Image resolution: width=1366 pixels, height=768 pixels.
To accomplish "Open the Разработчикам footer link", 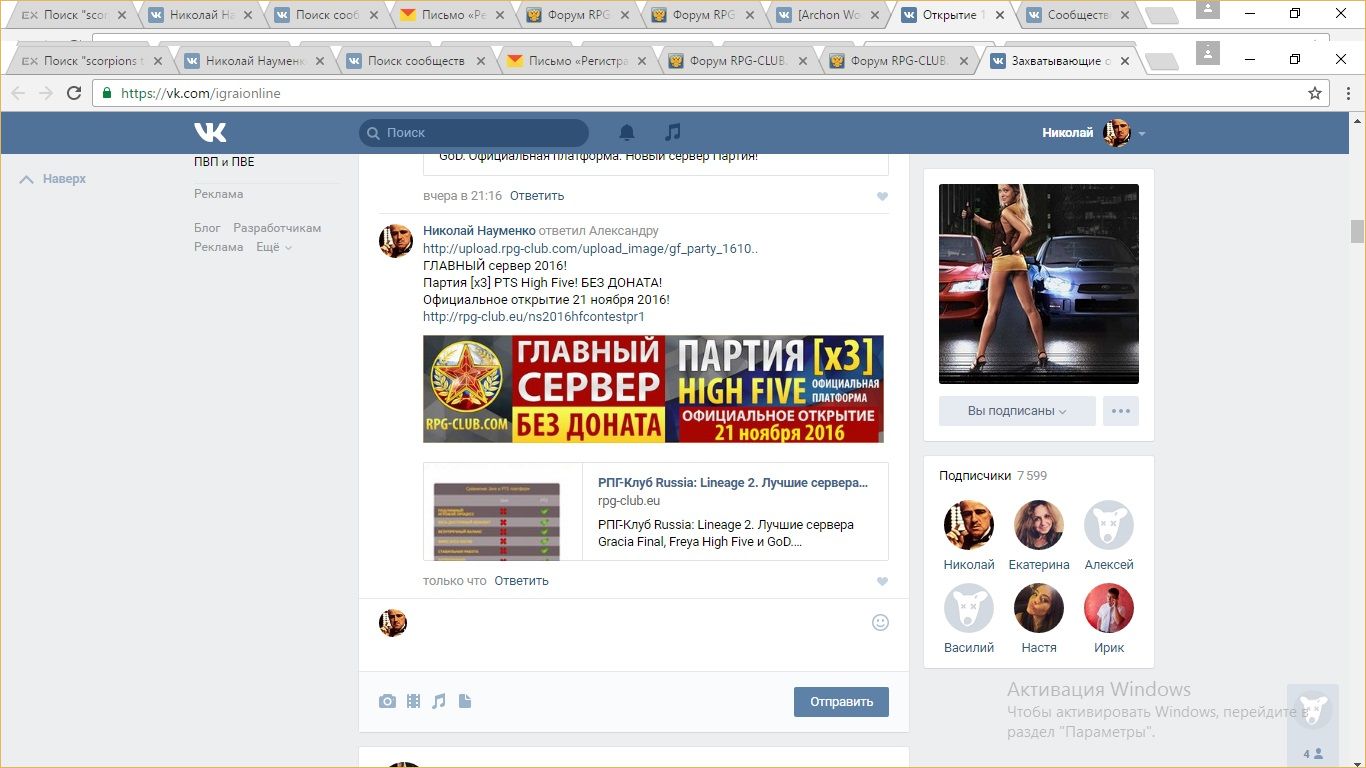I will coord(277,228).
